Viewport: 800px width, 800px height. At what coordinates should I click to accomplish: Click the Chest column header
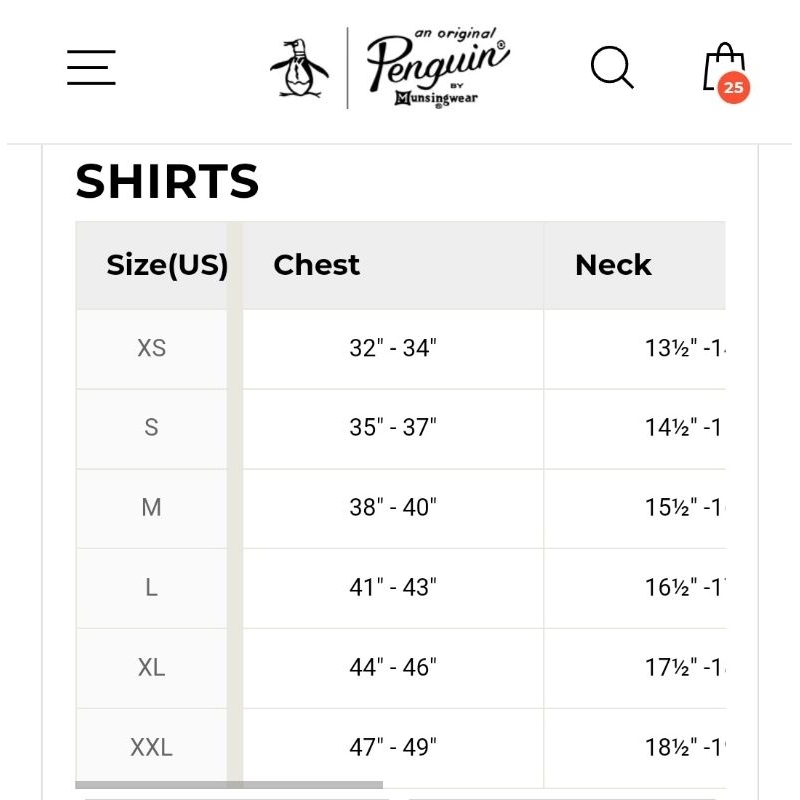point(316,265)
